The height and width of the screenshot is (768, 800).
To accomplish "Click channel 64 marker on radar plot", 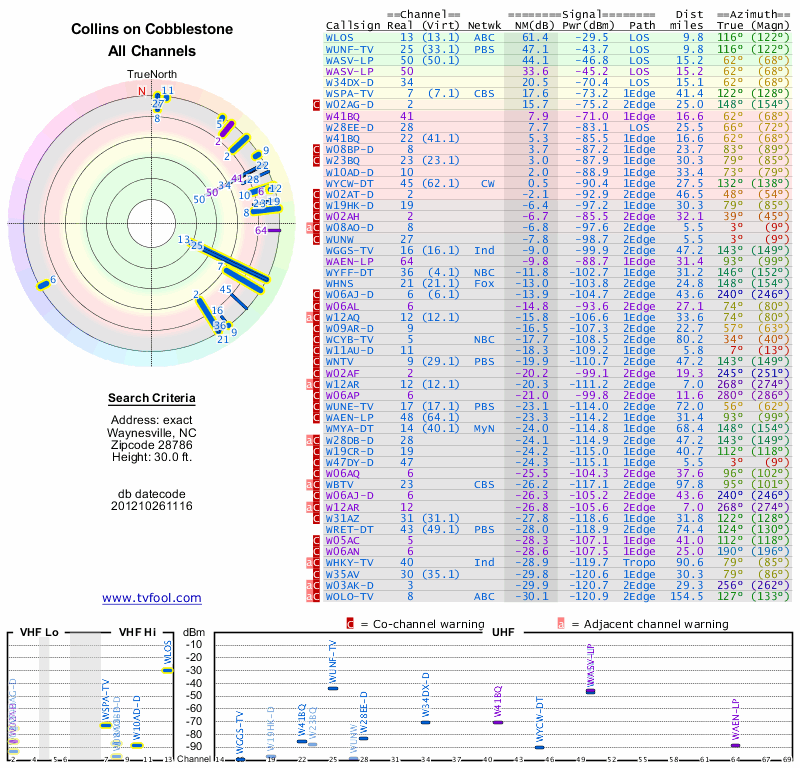I will click(274, 231).
